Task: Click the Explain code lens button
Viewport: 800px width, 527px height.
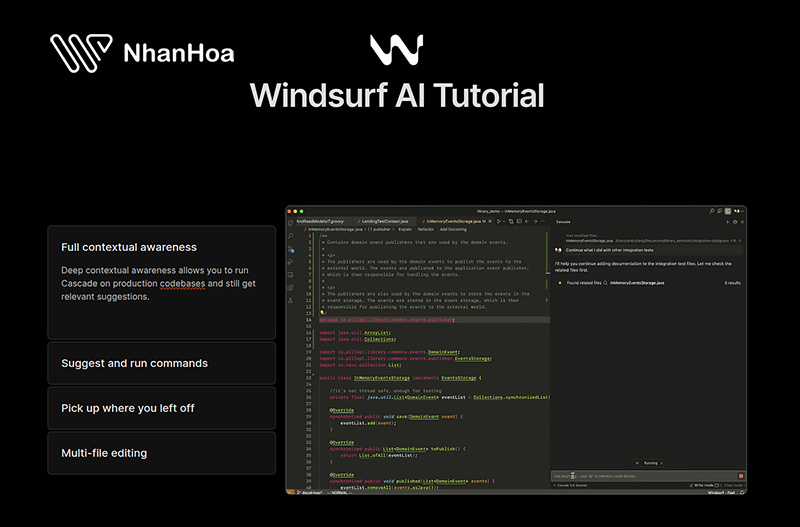Action: pos(405,230)
